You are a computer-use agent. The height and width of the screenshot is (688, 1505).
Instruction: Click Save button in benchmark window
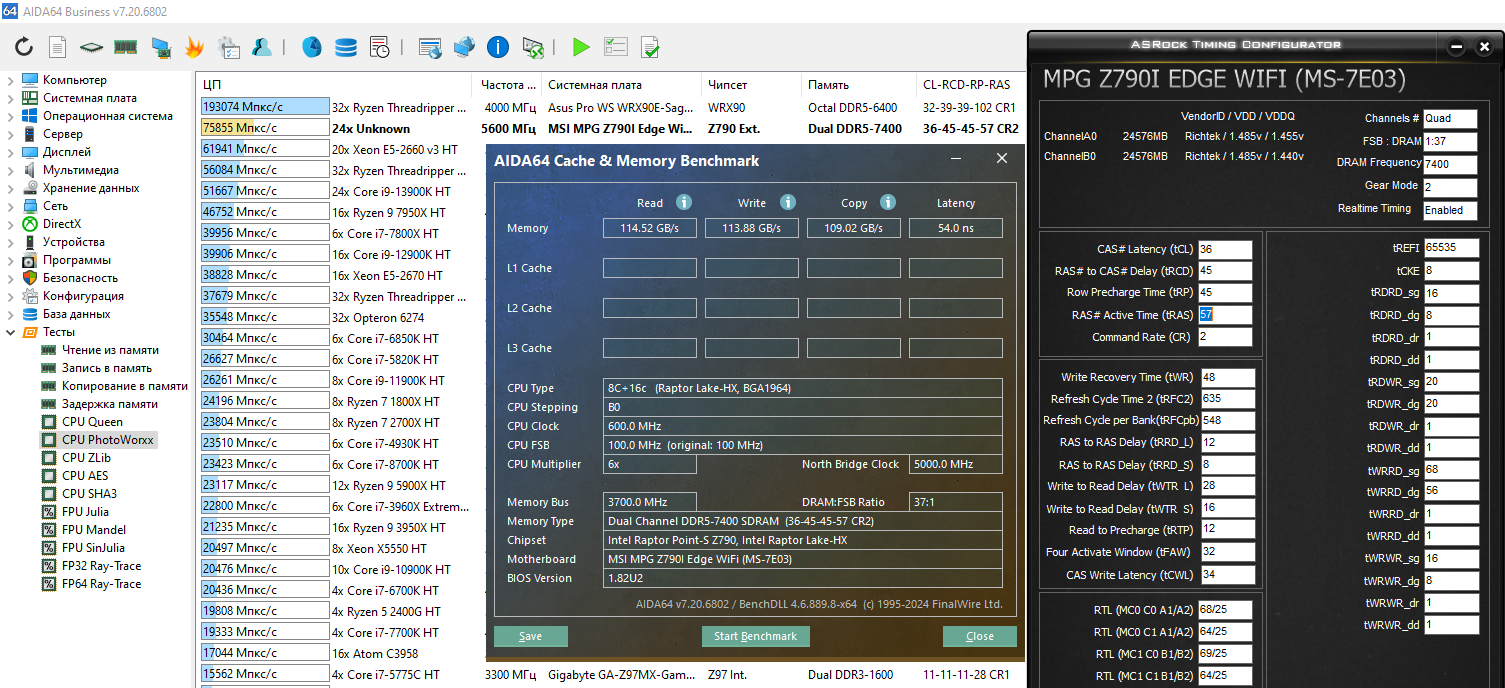click(531, 637)
